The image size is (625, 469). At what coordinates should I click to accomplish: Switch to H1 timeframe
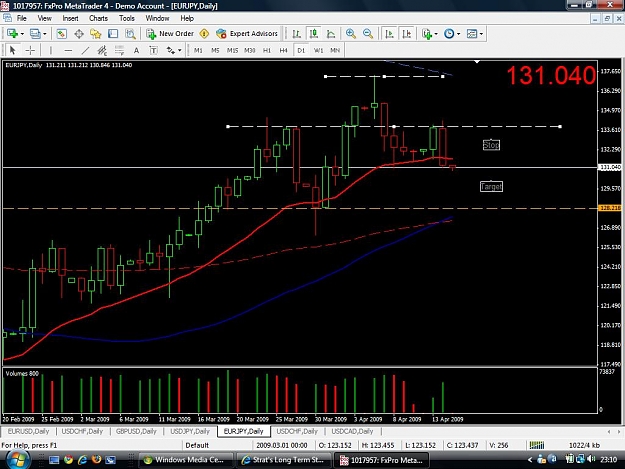coord(267,50)
